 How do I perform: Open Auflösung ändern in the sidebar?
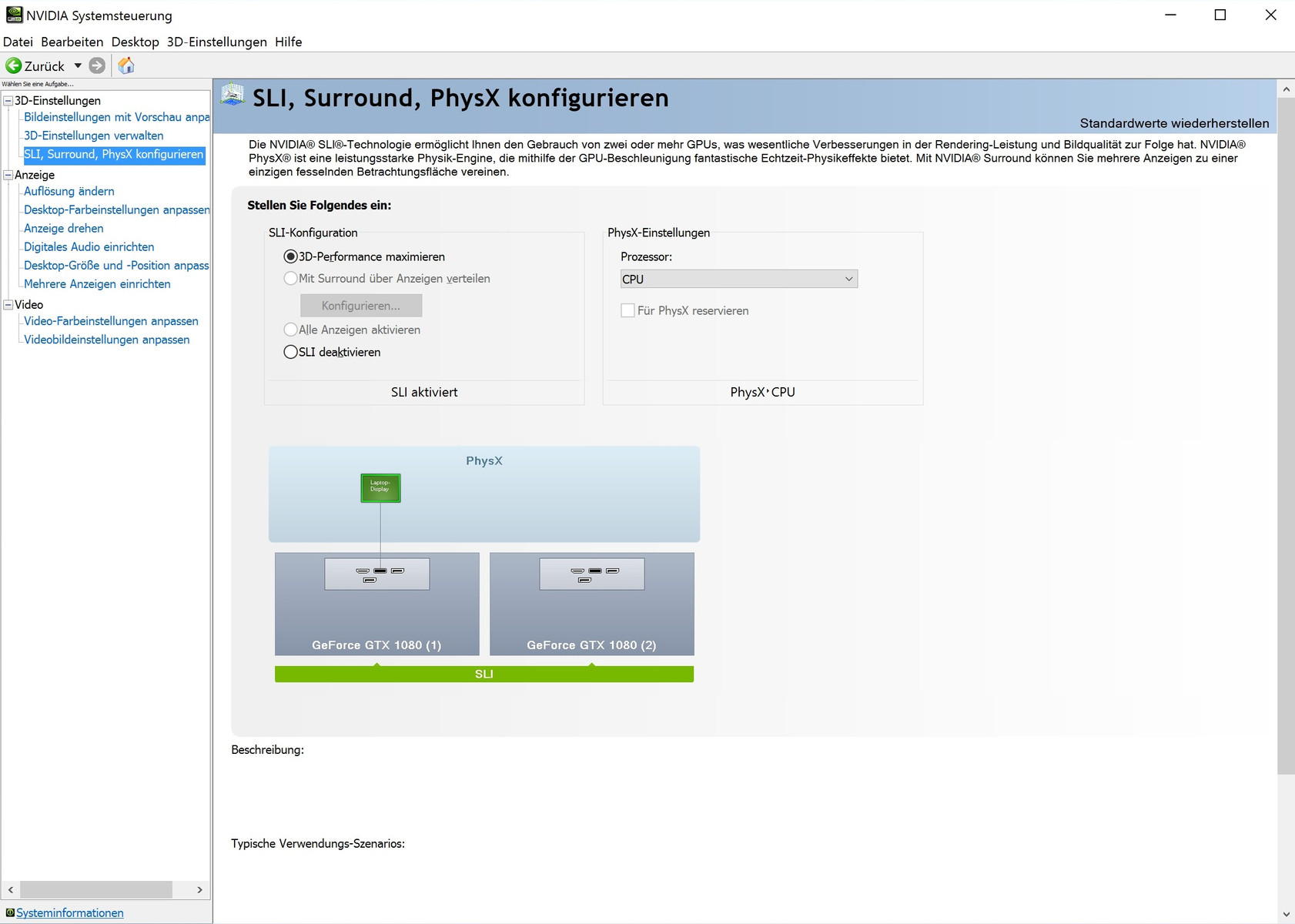[x=69, y=191]
